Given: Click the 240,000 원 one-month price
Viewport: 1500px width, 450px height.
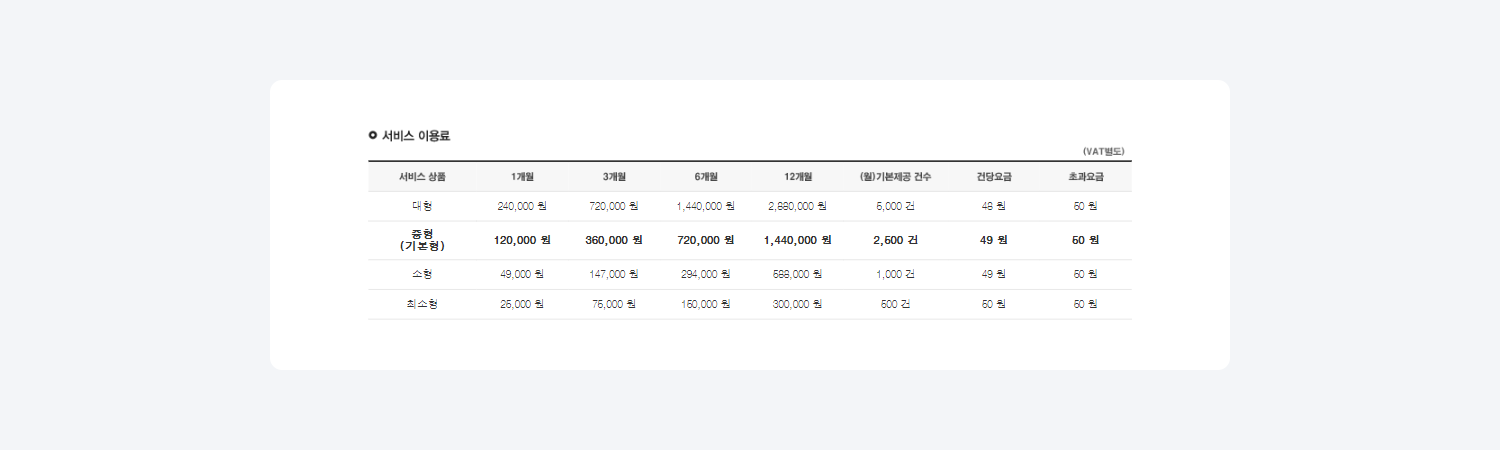Looking at the screenshot, I should click(522, 206).
